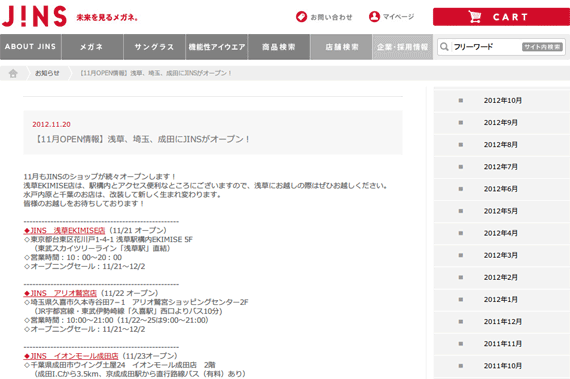Screen dimensions: 570x379
Task: Open the JINS 浅草EKIMISE店 link
Action: click(64, 230)
